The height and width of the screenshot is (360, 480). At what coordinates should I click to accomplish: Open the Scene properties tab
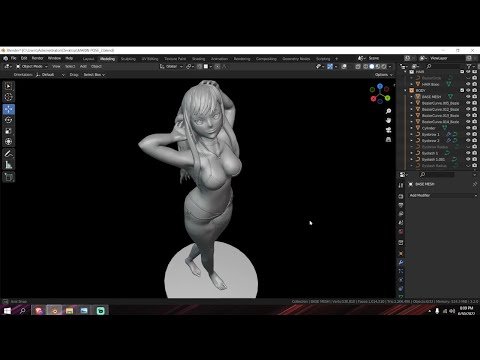tap(401, 223)
